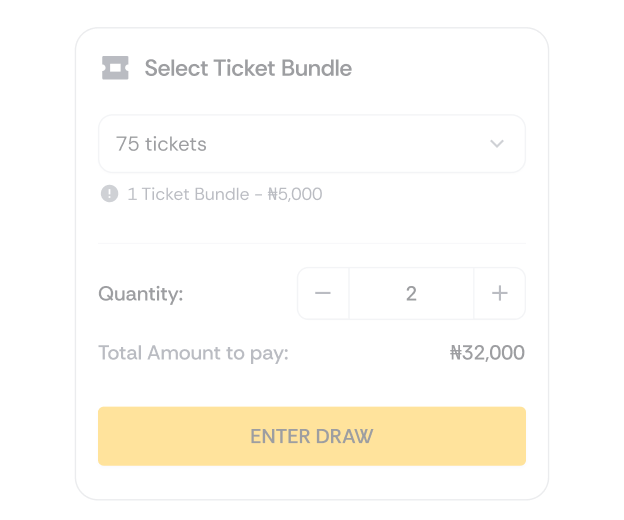
Task: Increase quantity with the plus button
Action: pyautogui.click(x=500, y=294)
